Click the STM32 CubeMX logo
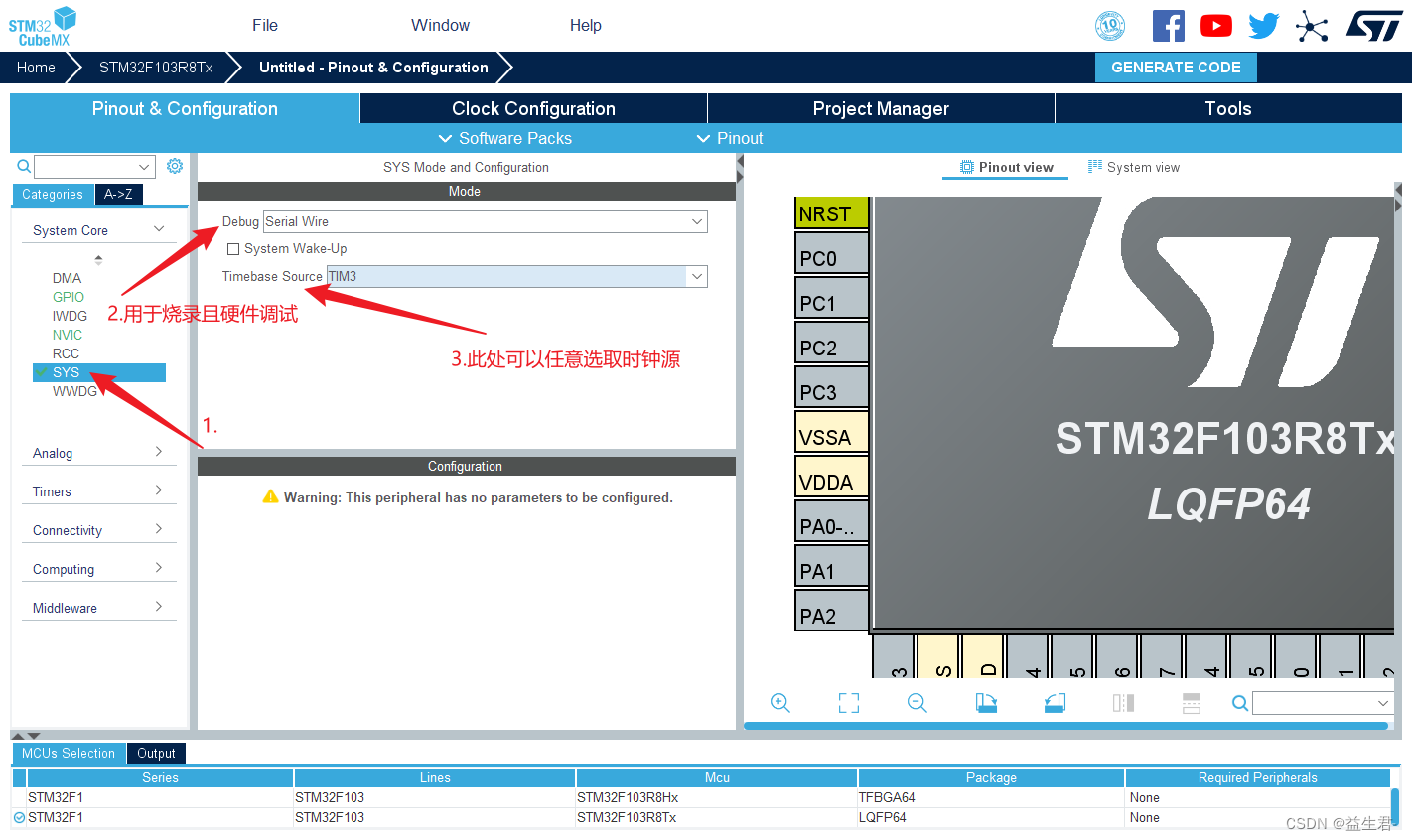Image resolution: width=1412 pixels, height=840 pixels. click(43, 26)
